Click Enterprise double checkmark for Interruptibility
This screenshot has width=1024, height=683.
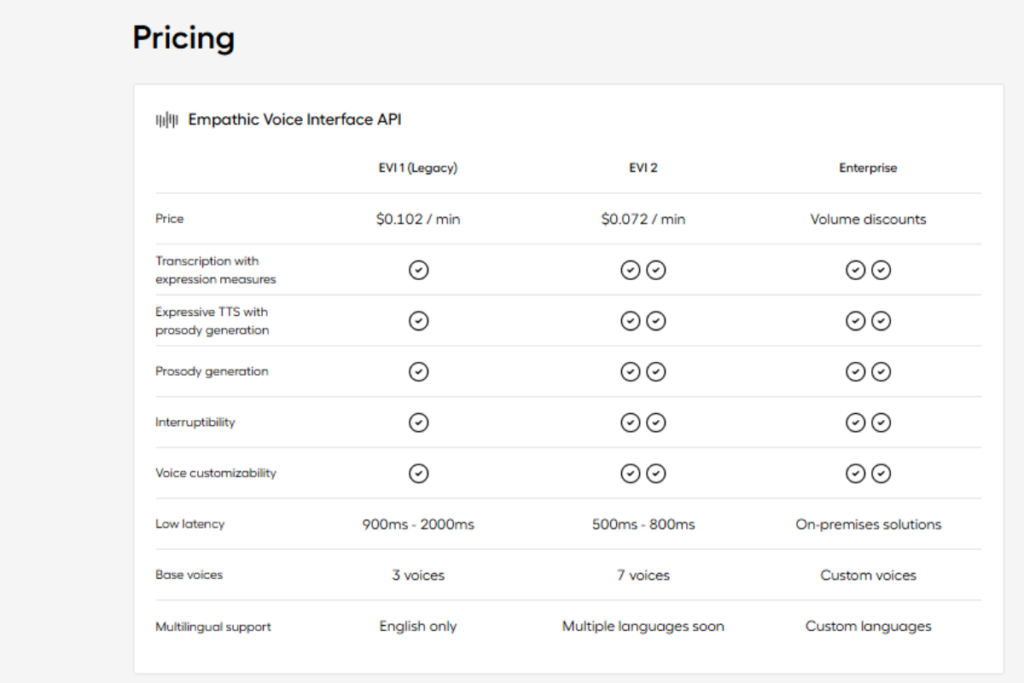[x=868, y=422]
